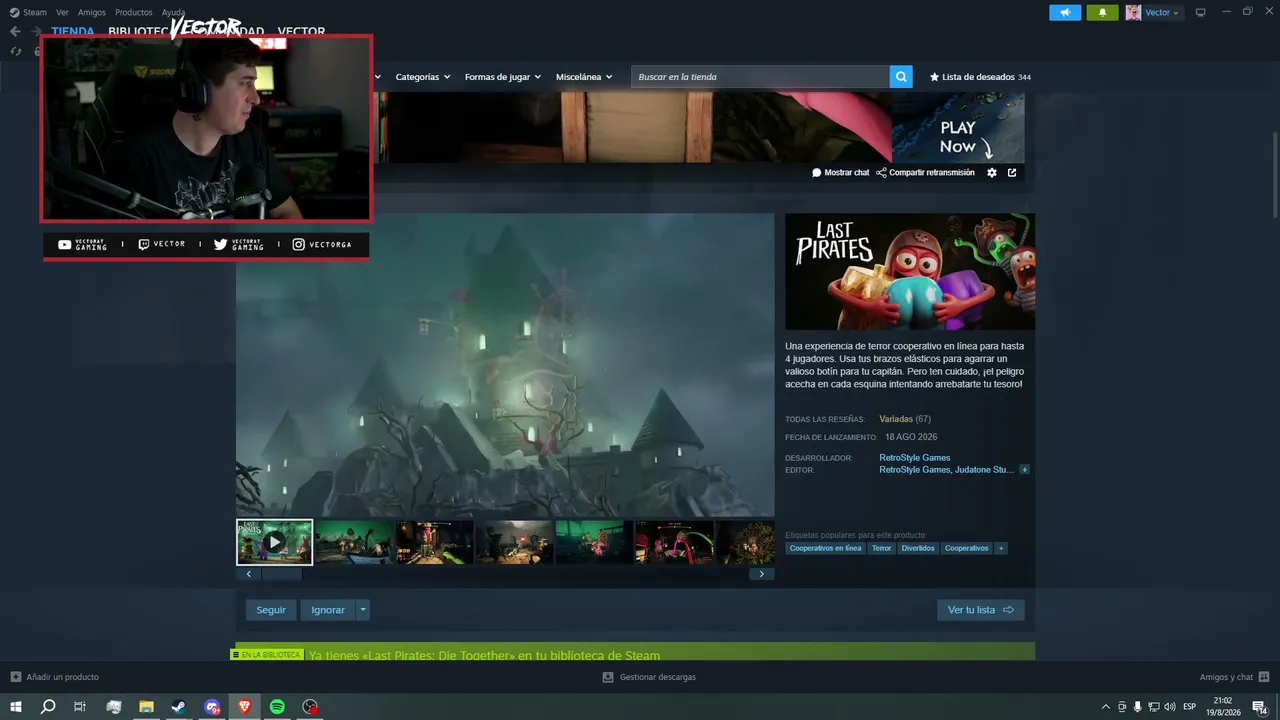This screenshot has width=1280, height=720.
Task: Click Añadir un producto
Action: [55, 677]
